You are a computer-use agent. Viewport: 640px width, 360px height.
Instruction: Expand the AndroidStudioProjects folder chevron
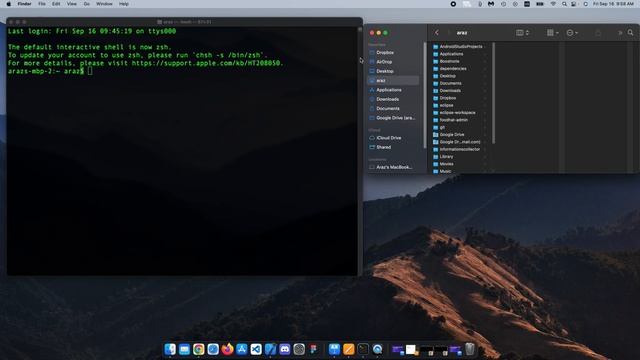pyautogui.click(x=485, y=47)
